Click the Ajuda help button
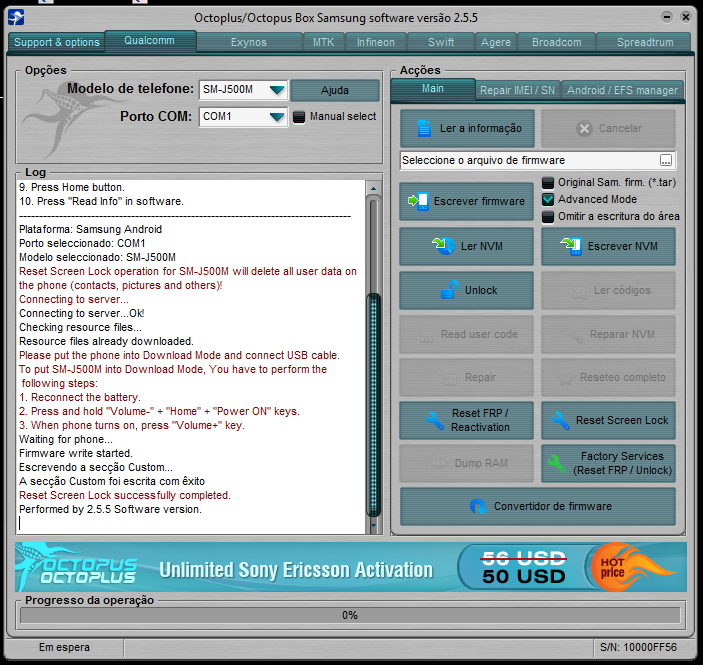The height and width of the screenshot is (665, 703). pos(335,90)
